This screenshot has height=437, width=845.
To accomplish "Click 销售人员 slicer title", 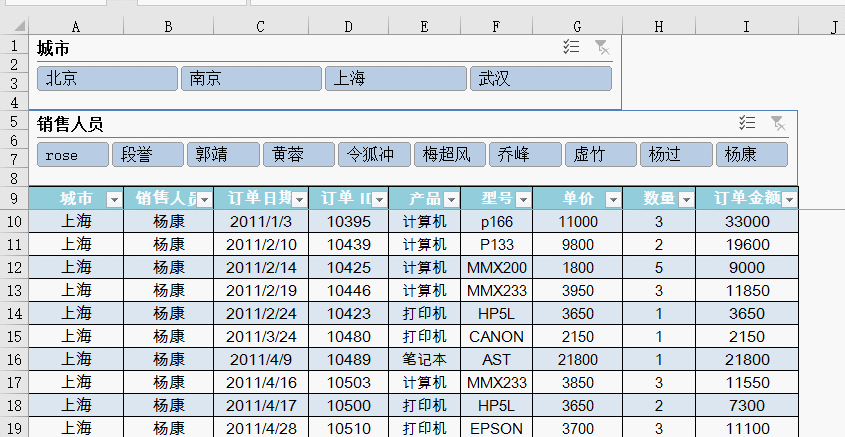I will 70,124.
